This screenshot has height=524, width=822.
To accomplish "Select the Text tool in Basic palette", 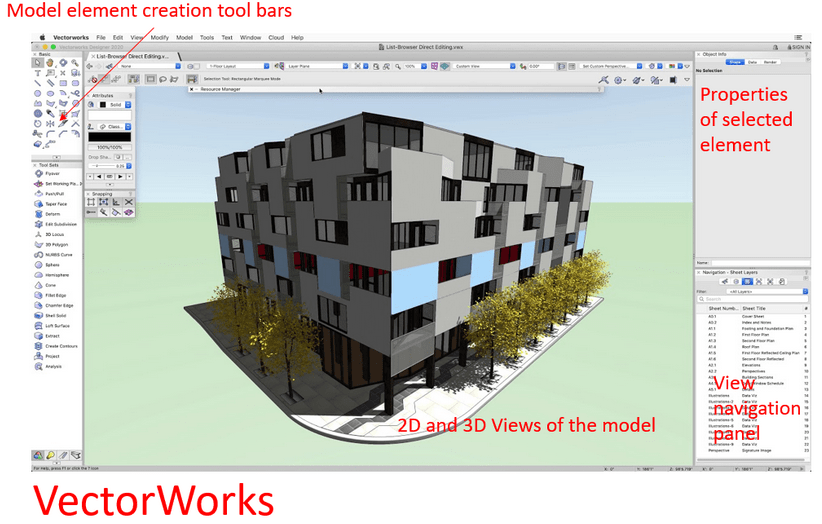I will point(38,73).
